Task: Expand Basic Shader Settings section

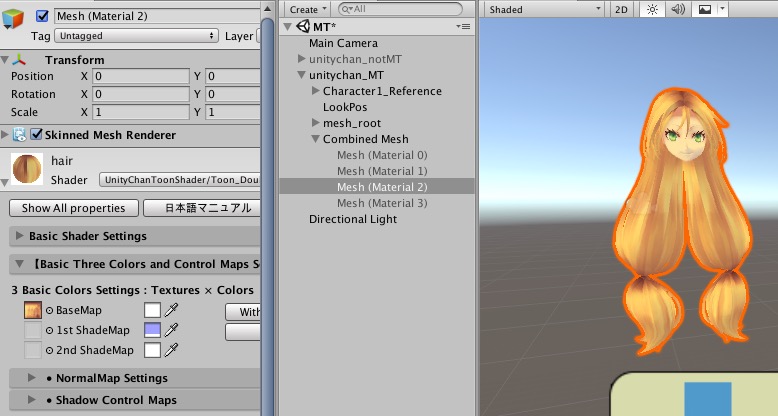Action: [19, 235]
